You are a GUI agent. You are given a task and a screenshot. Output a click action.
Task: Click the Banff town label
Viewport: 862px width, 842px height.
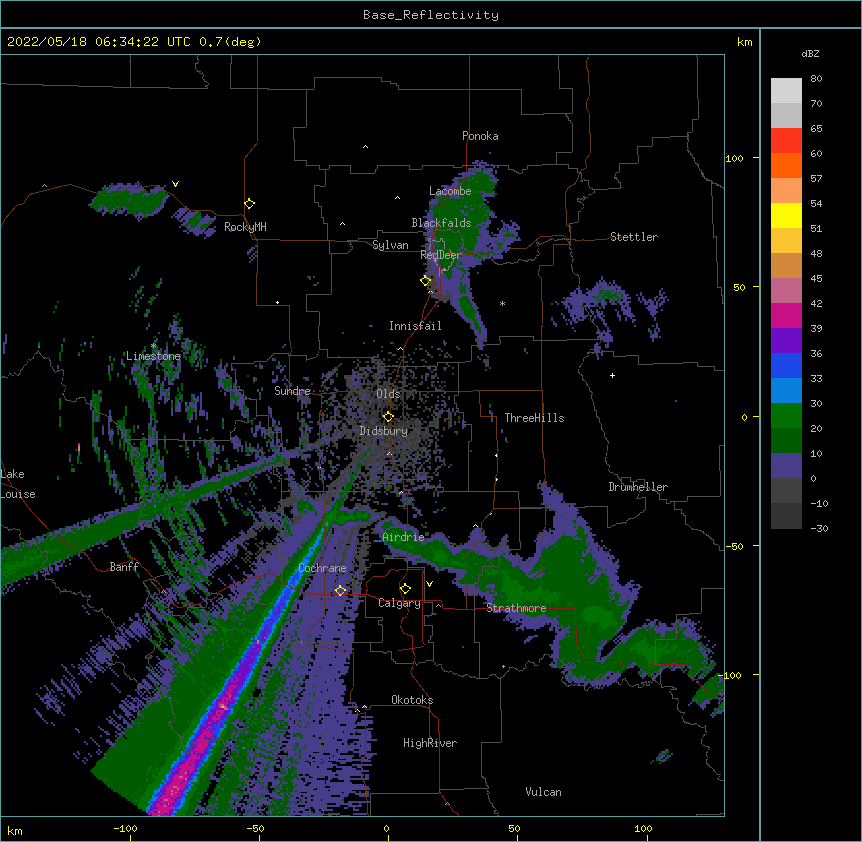click(124, 567)
